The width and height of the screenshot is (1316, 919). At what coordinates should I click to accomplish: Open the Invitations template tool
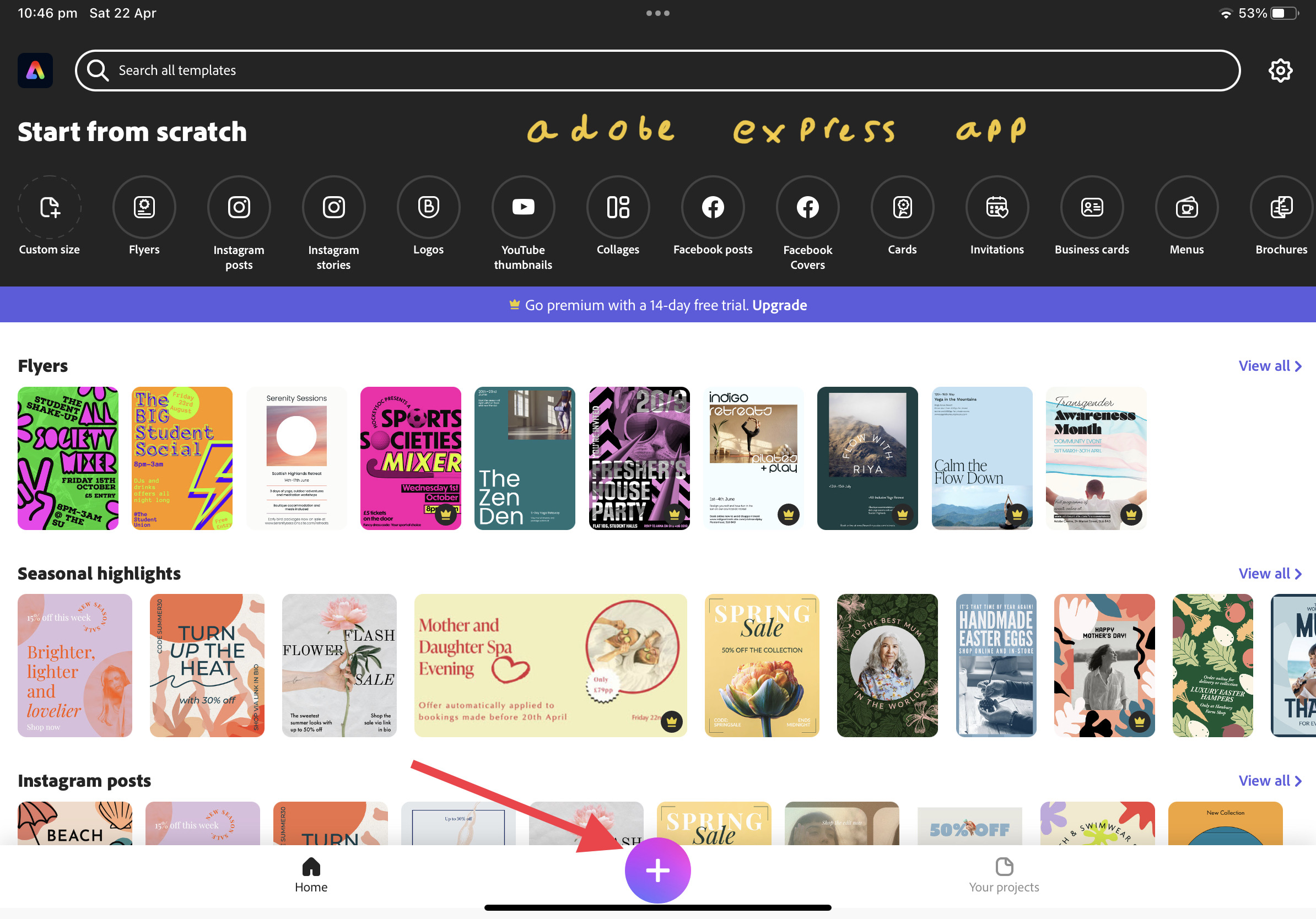pyautogui.click(x=997, y=207)
